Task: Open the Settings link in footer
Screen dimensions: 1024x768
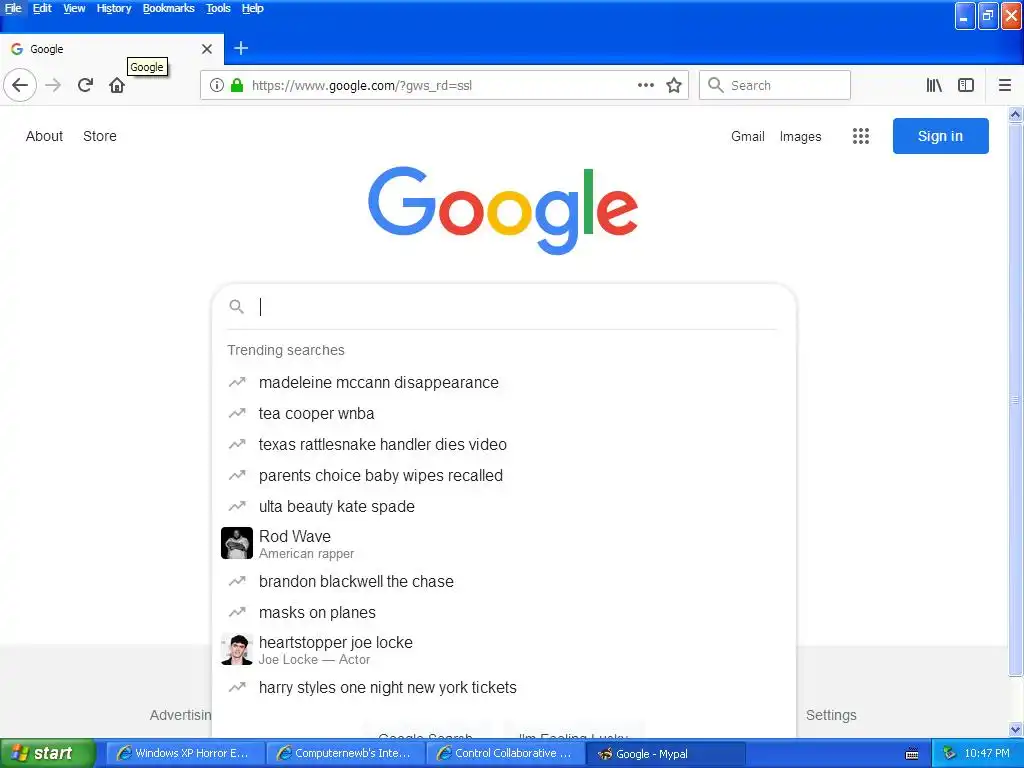Action: pos(831,715)
